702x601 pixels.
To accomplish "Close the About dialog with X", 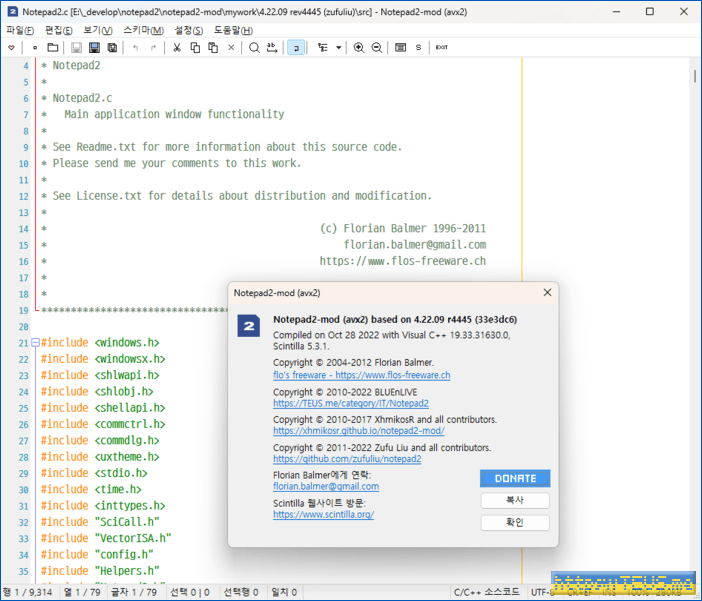I will click(547, 292).
